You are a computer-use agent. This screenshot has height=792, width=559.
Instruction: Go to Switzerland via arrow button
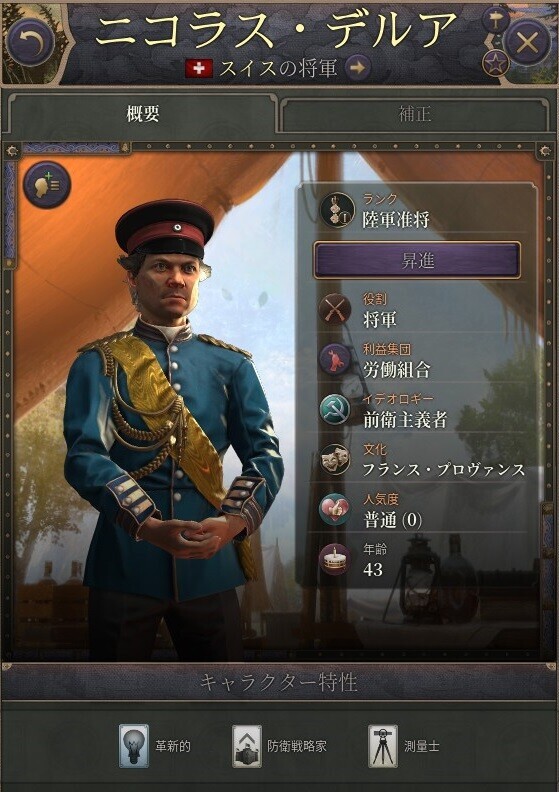(x=358, y=67)
